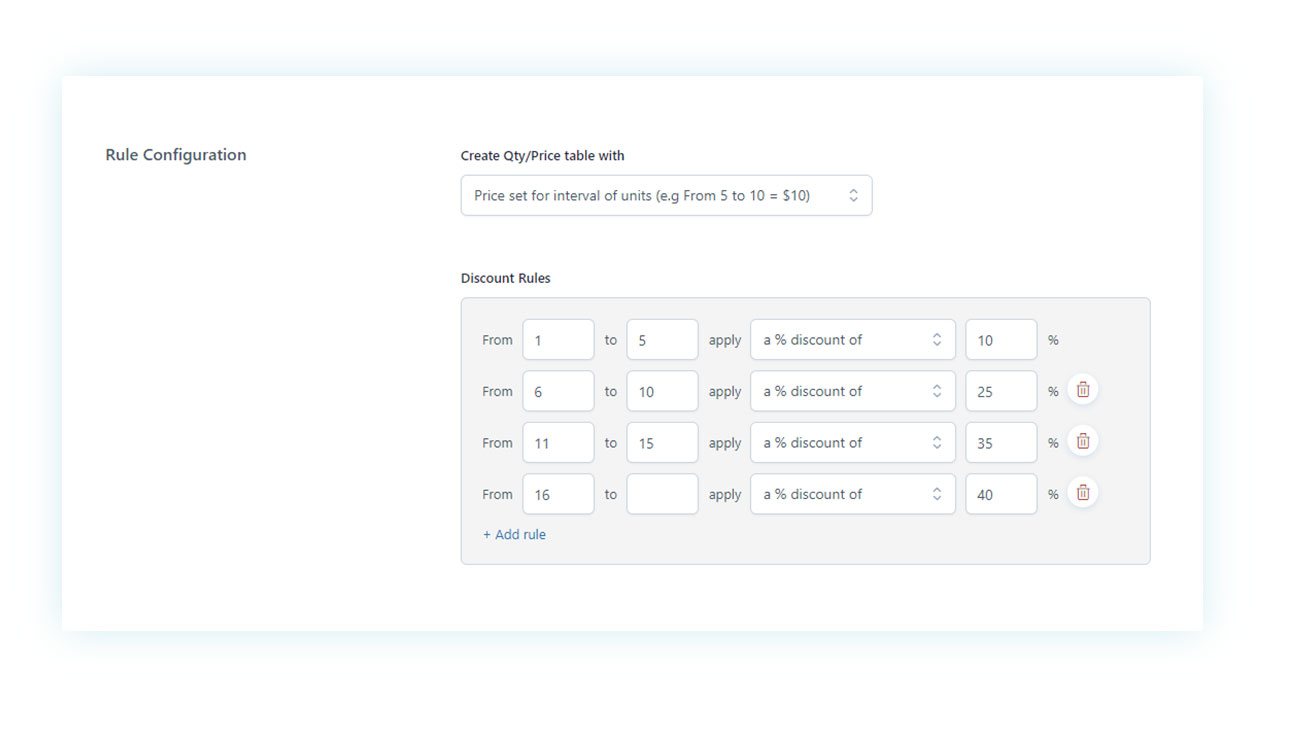Image resolution: width=1300 pixels, height=737 pixels.
Task: Focus the From field containing 16
Action: (x=558, y=494)
